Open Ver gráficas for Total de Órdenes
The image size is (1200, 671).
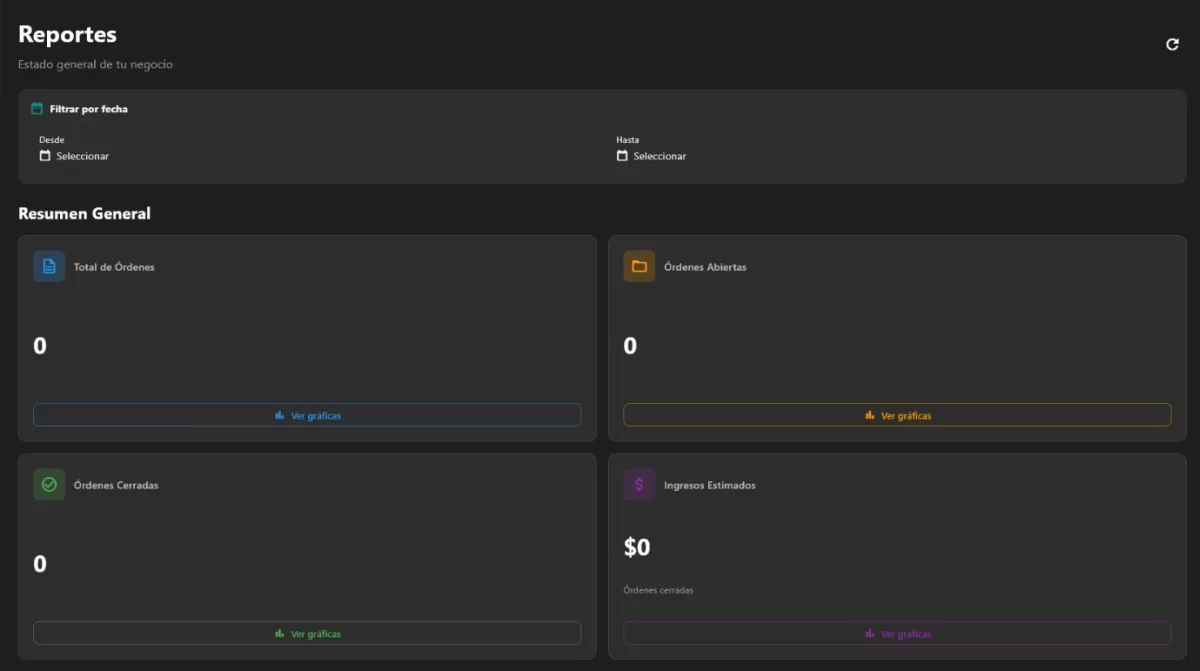click(307, 415)
